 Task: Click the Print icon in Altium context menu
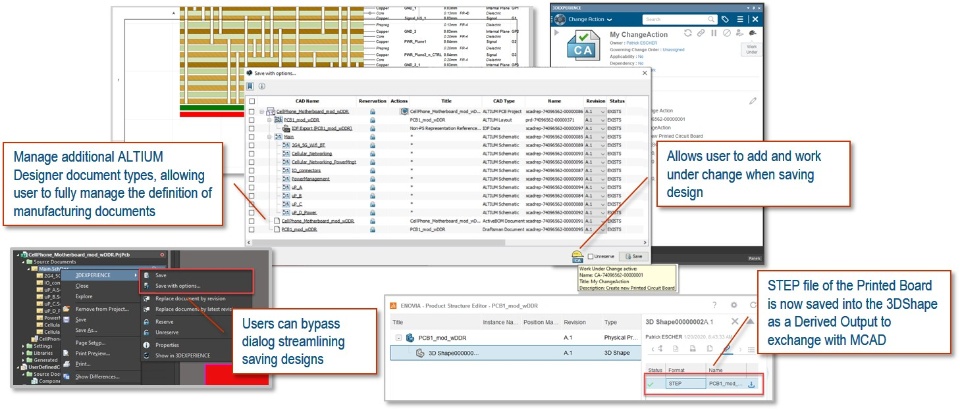67,363
